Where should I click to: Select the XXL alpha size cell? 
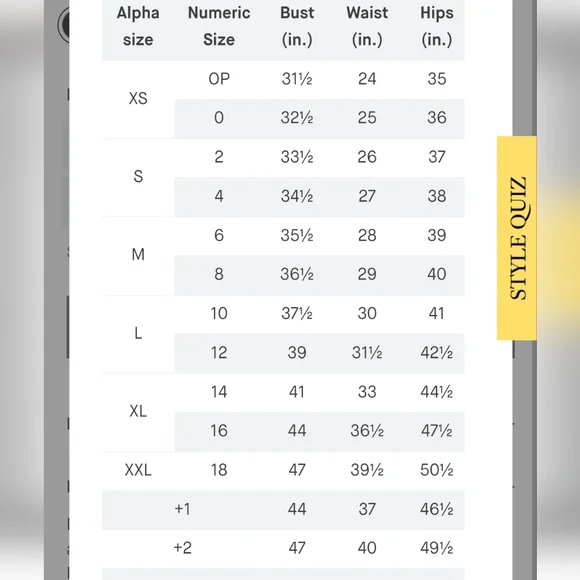tap(138, 470)
